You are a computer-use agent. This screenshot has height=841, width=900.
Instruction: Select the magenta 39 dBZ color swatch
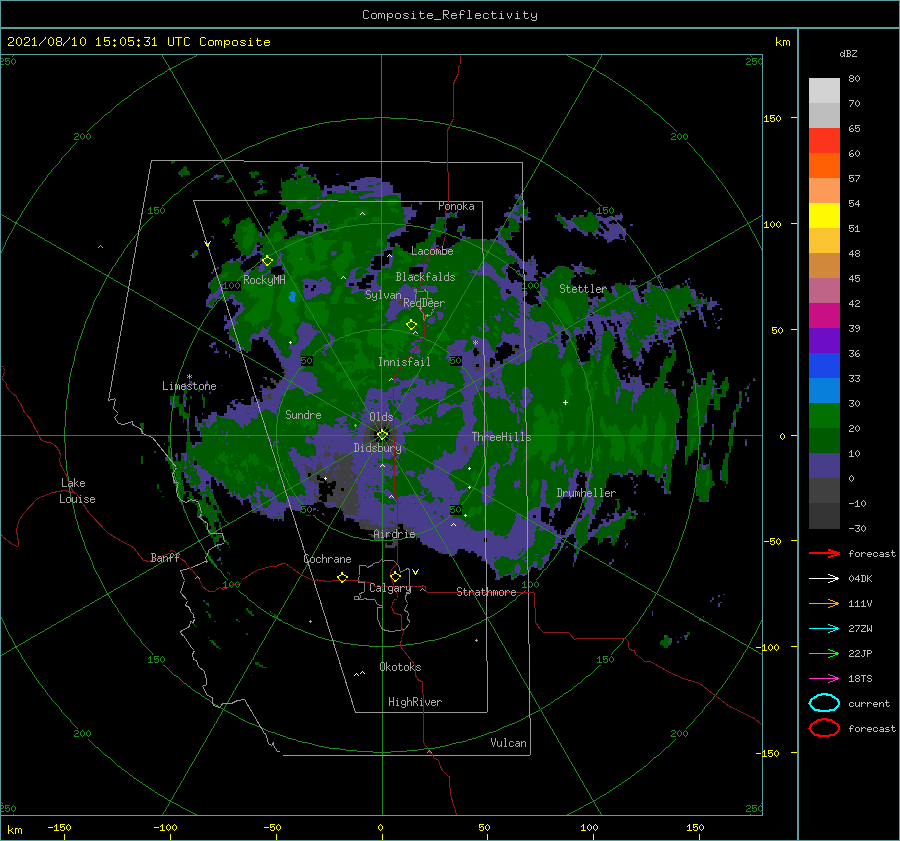(824, 316)
